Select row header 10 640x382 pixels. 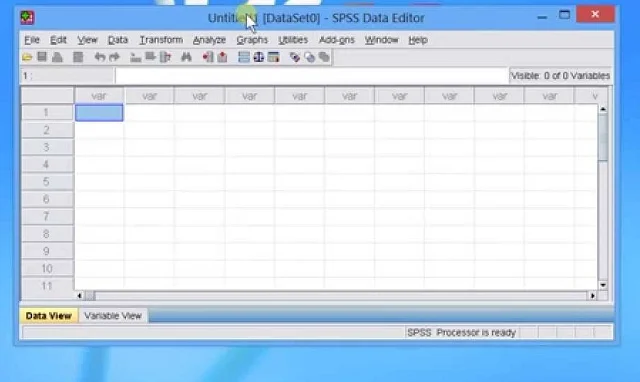[47, 269]
